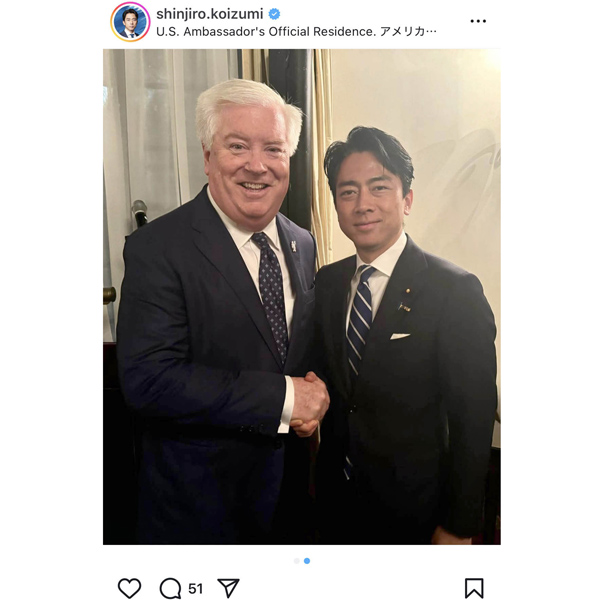Click the handshake in the photo
The width and height of the screenshot is (600, 600).
310,404
